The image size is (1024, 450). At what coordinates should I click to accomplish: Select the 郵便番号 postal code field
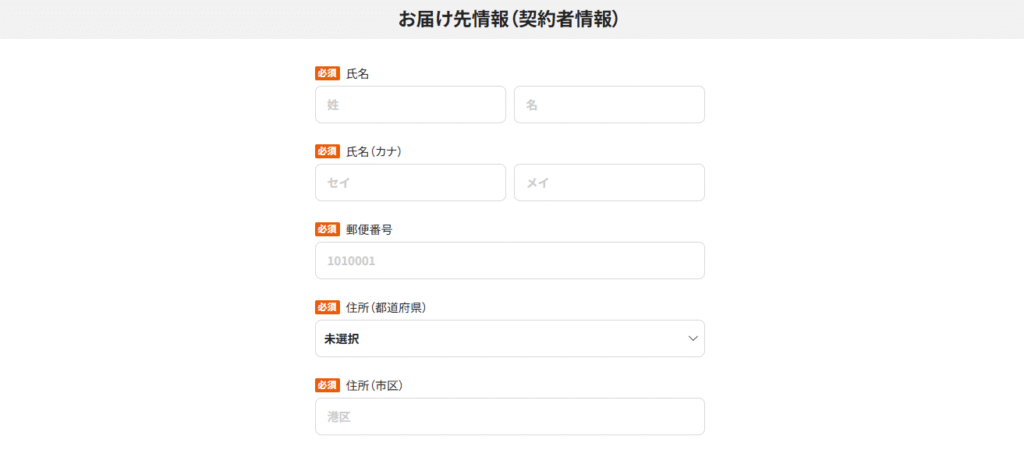pos(509,261)
